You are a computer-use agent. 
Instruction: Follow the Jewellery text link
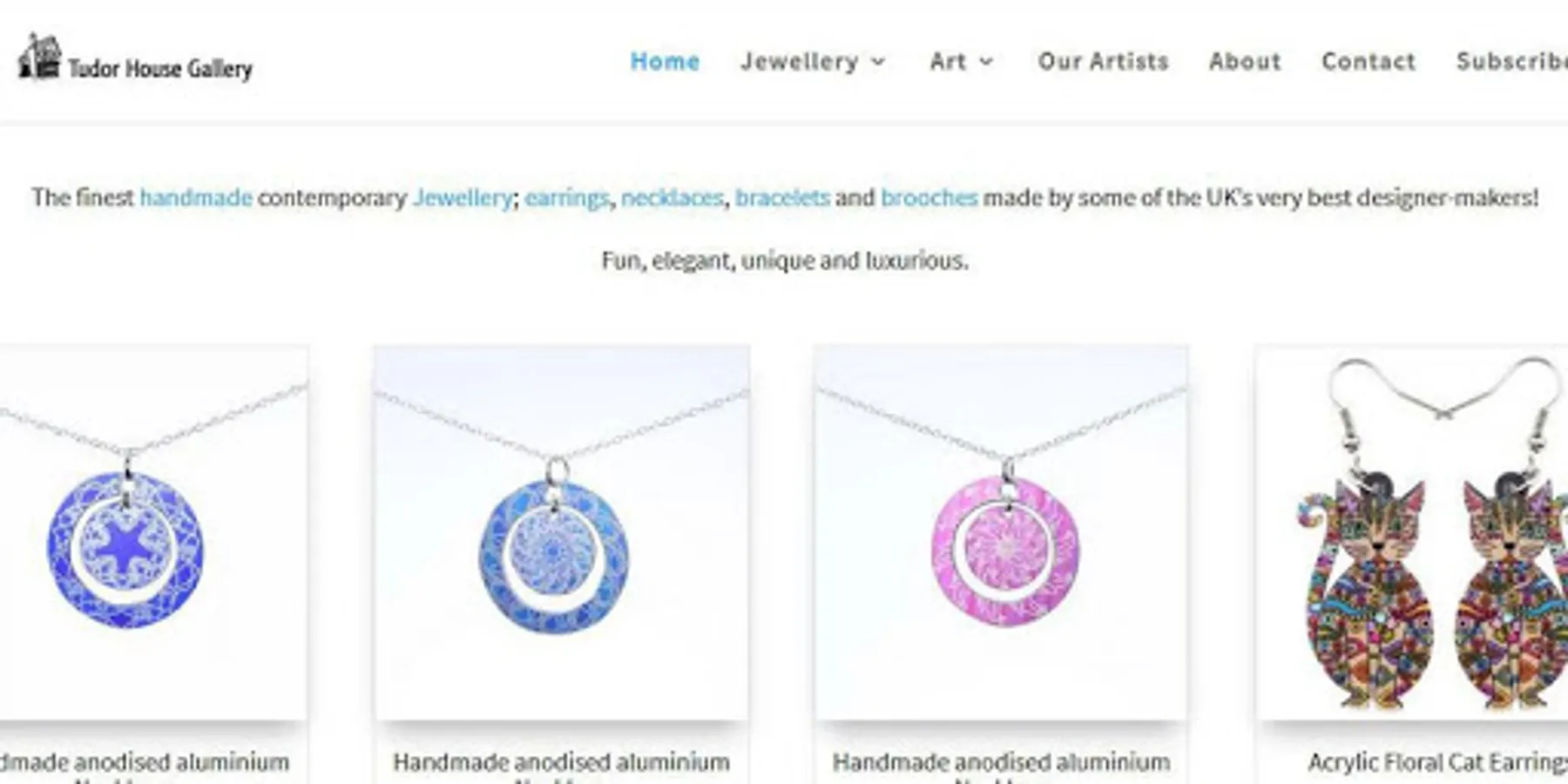(463, 198)
